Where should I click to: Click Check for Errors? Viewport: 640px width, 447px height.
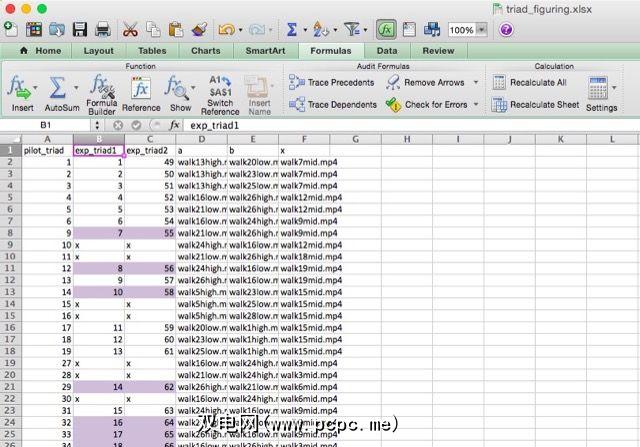[427, 105]
